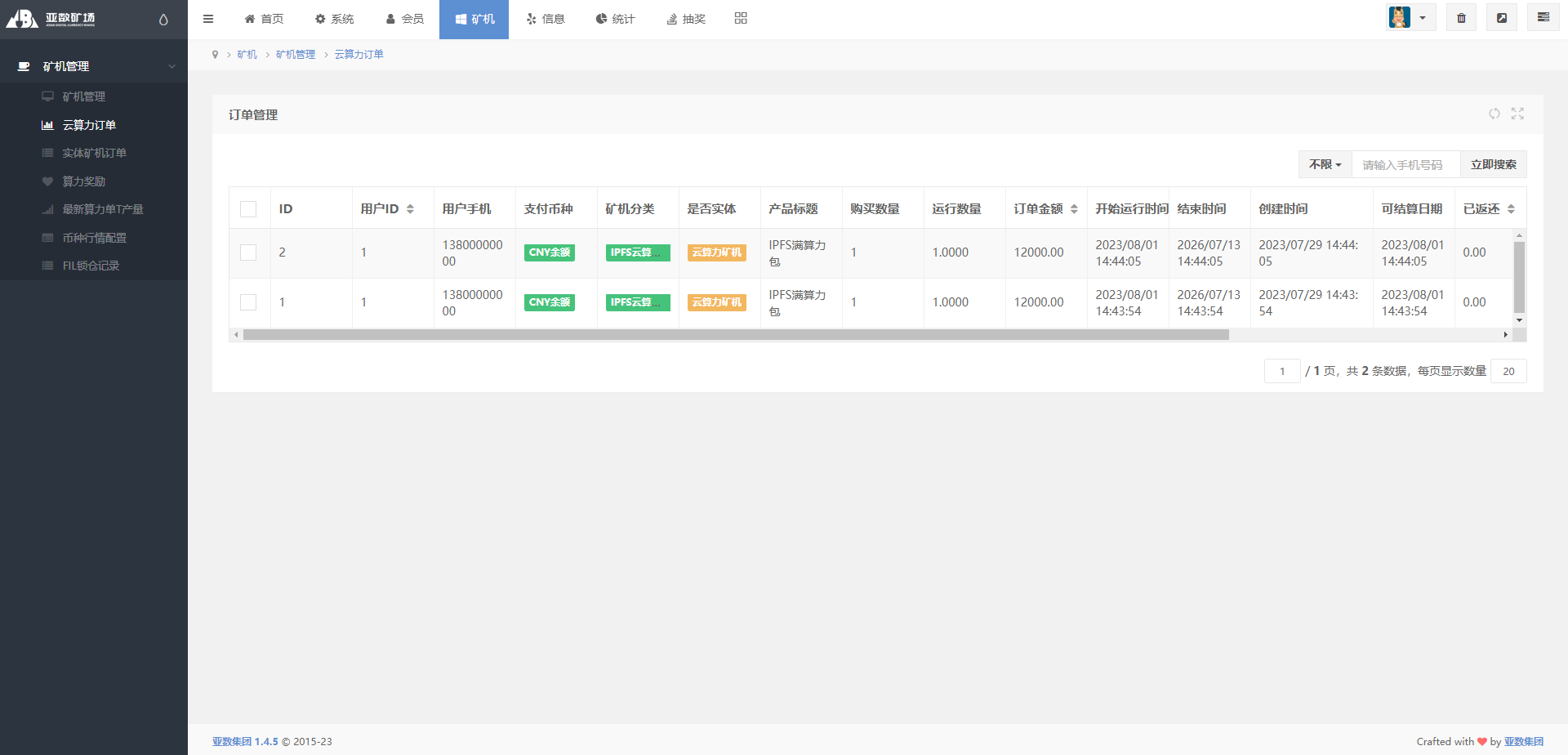Screen dimensions: 1568x755
Task: Open 实体矿机订单 in the sidebar
Action: coord(94,153)
